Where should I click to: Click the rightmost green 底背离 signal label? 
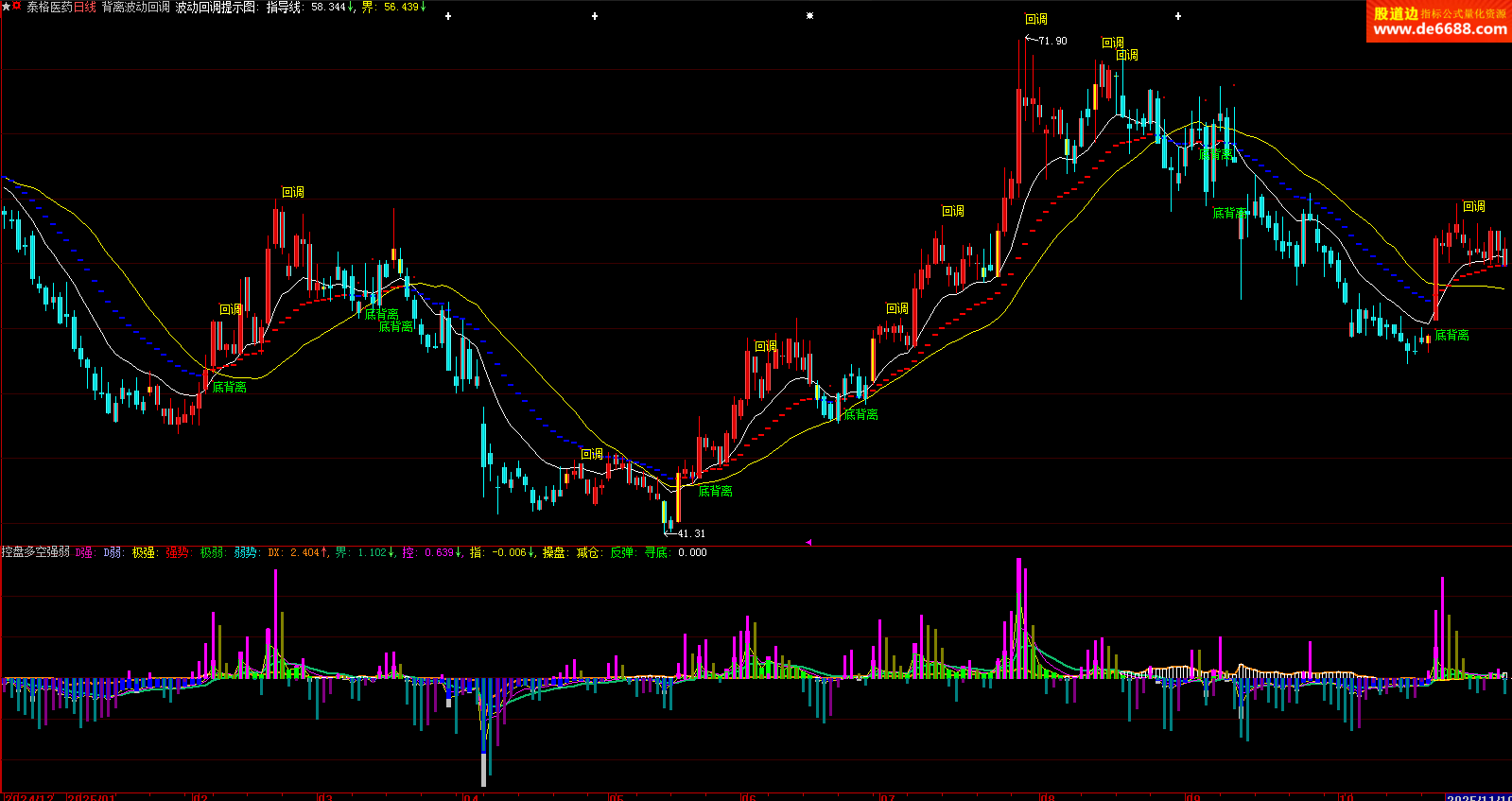point(1451,335)
